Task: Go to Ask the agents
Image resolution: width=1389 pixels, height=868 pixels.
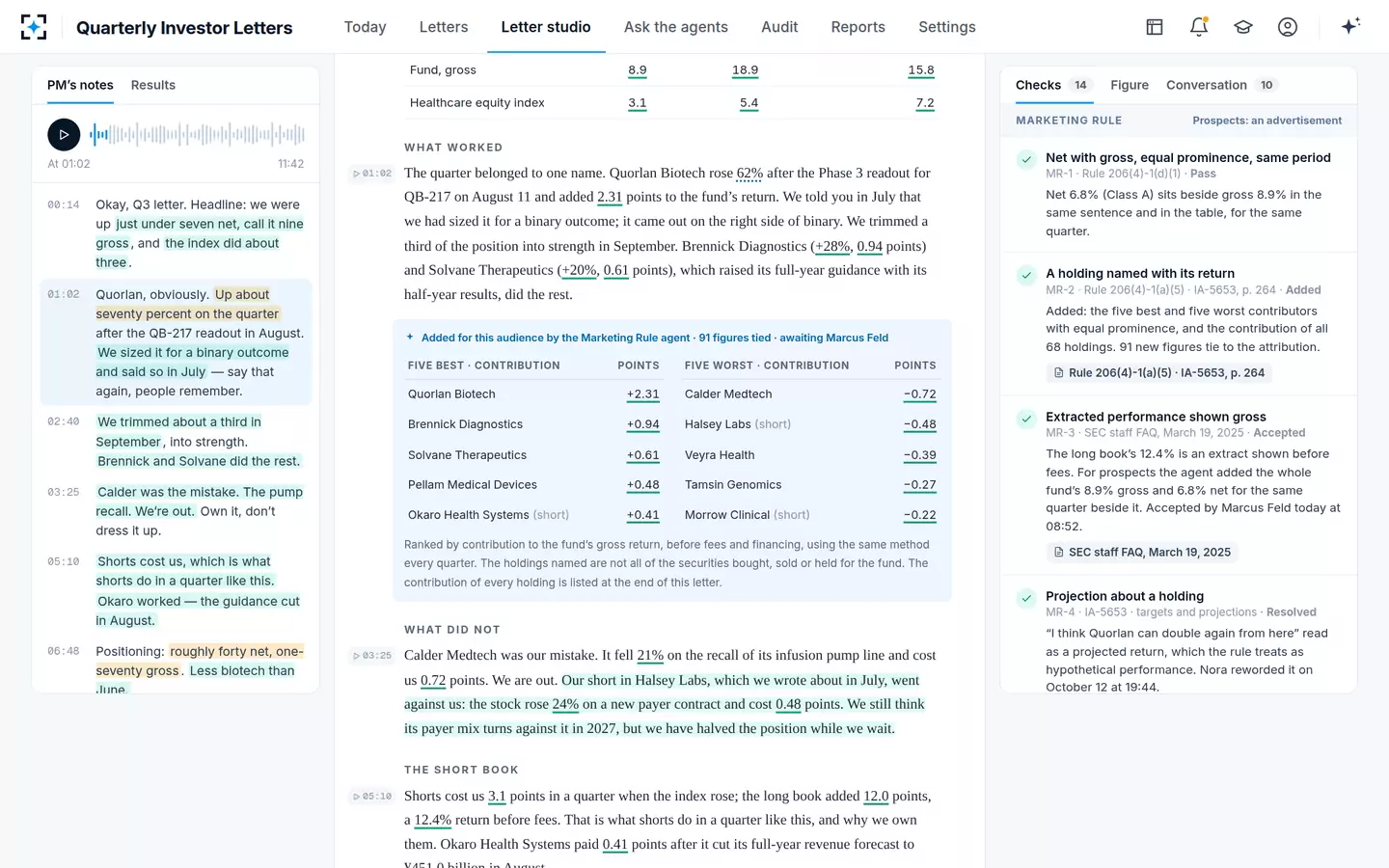Action: click(x=676, y=27)
